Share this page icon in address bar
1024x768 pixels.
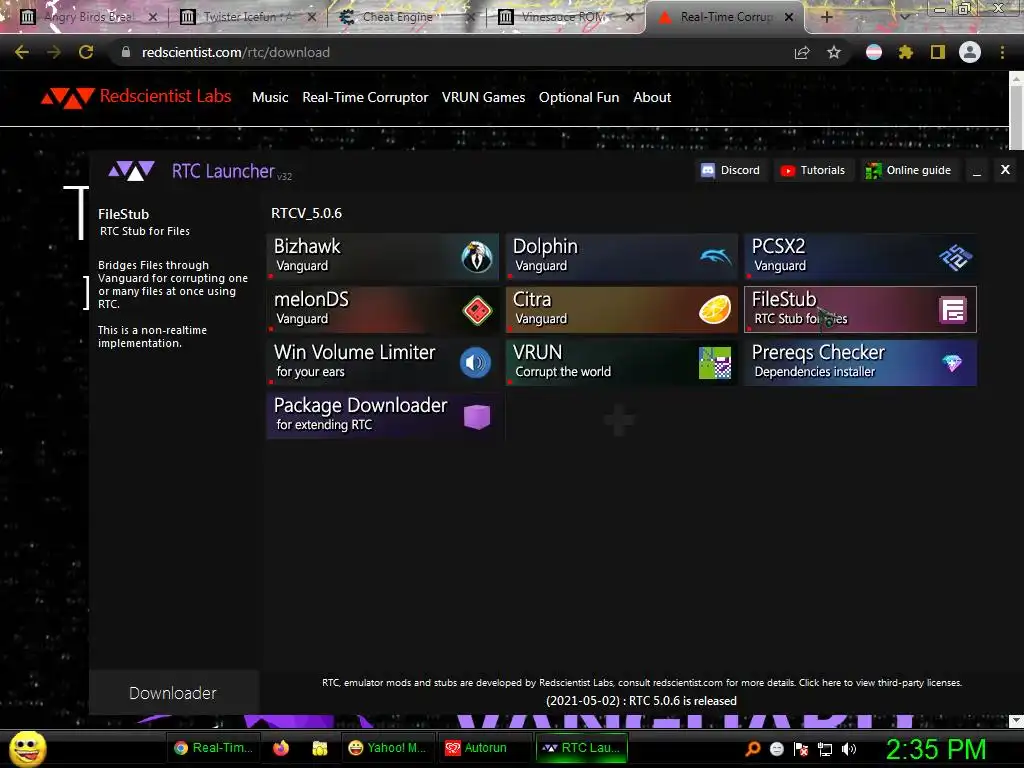(x=802, y=52)
